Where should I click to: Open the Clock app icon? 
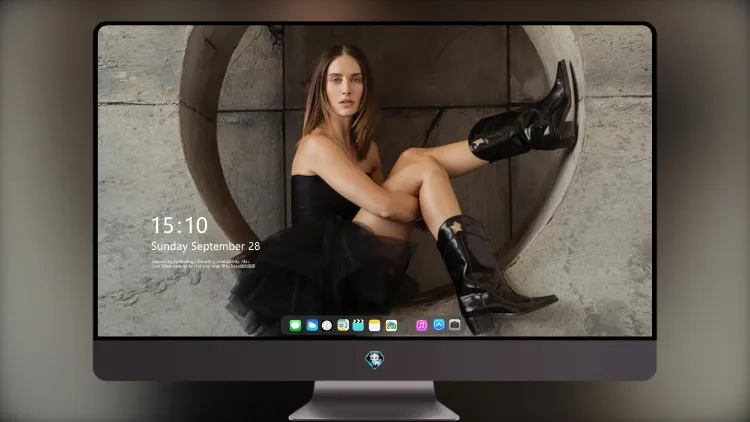(327, 326)
